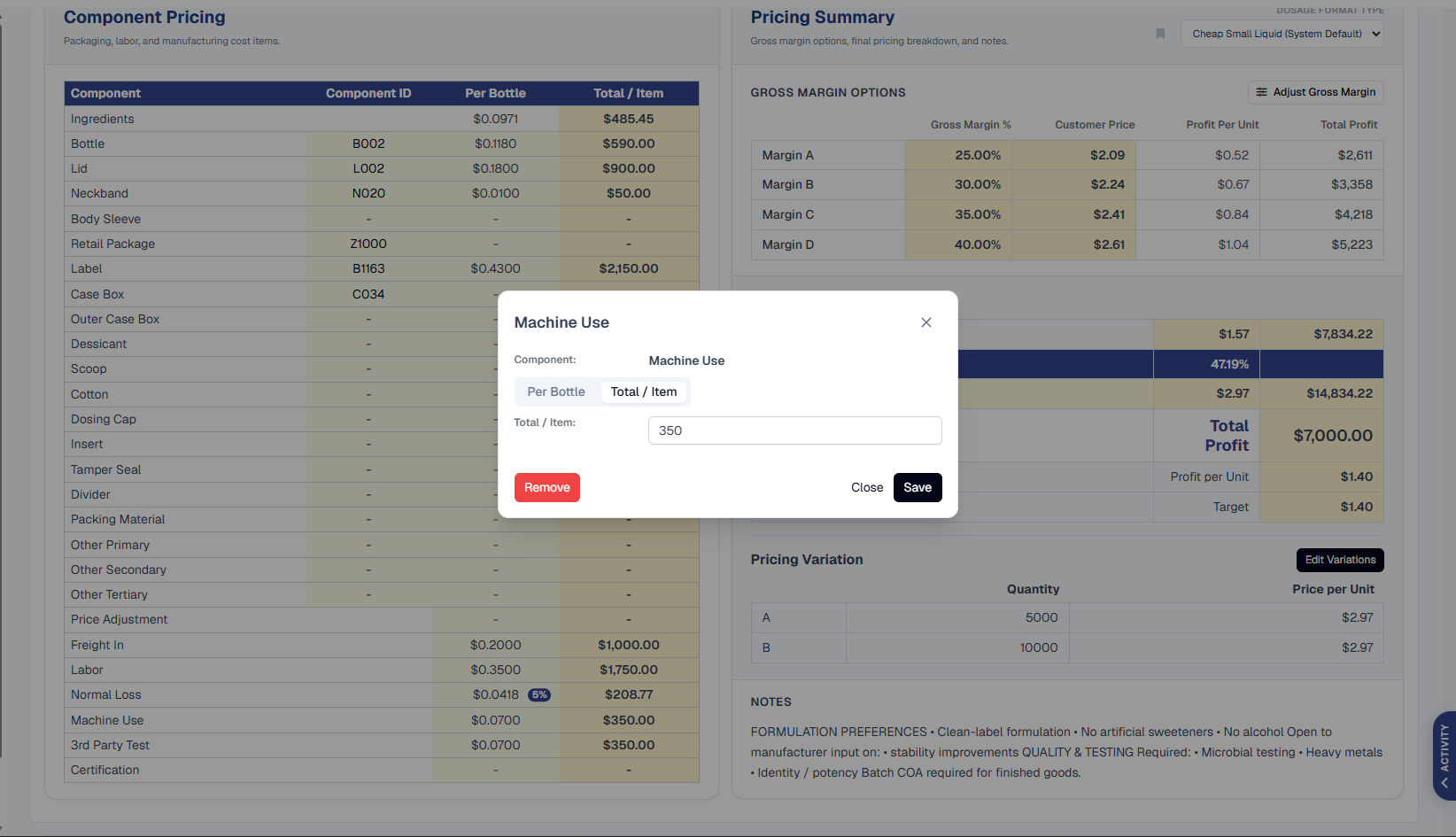1456x837 pixels.
Task: Select the Total / Item tab
Action: [644, 391]
